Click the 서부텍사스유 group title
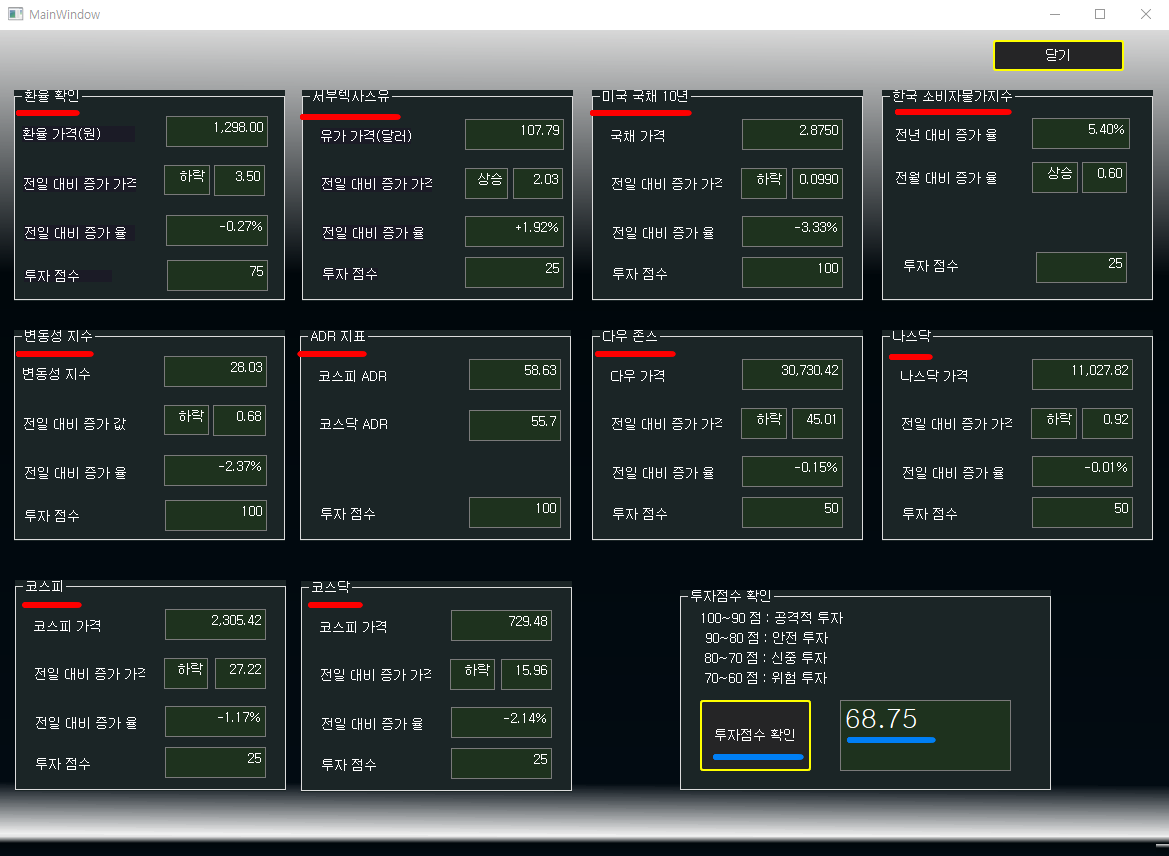The height and width of the screenshot is (856, 1169). tap(350, 96)
